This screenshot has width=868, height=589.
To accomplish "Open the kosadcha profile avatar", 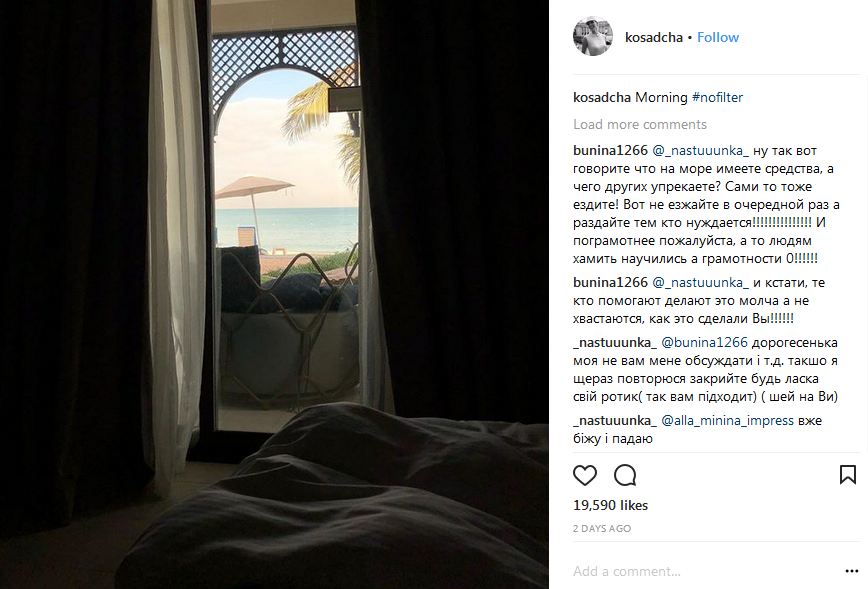I will coord(593,36).
